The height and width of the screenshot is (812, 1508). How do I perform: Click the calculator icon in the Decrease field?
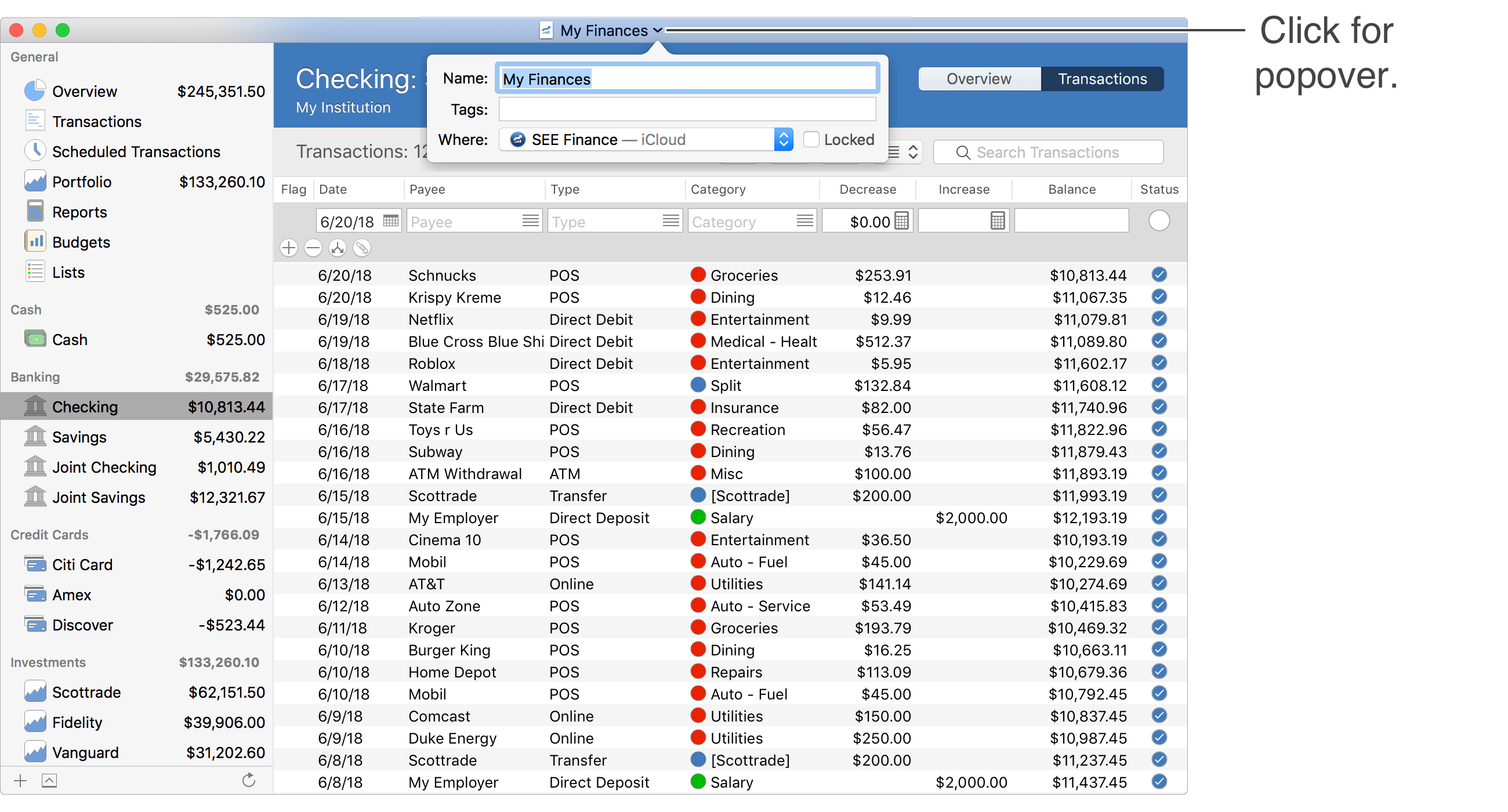point(901,221)
